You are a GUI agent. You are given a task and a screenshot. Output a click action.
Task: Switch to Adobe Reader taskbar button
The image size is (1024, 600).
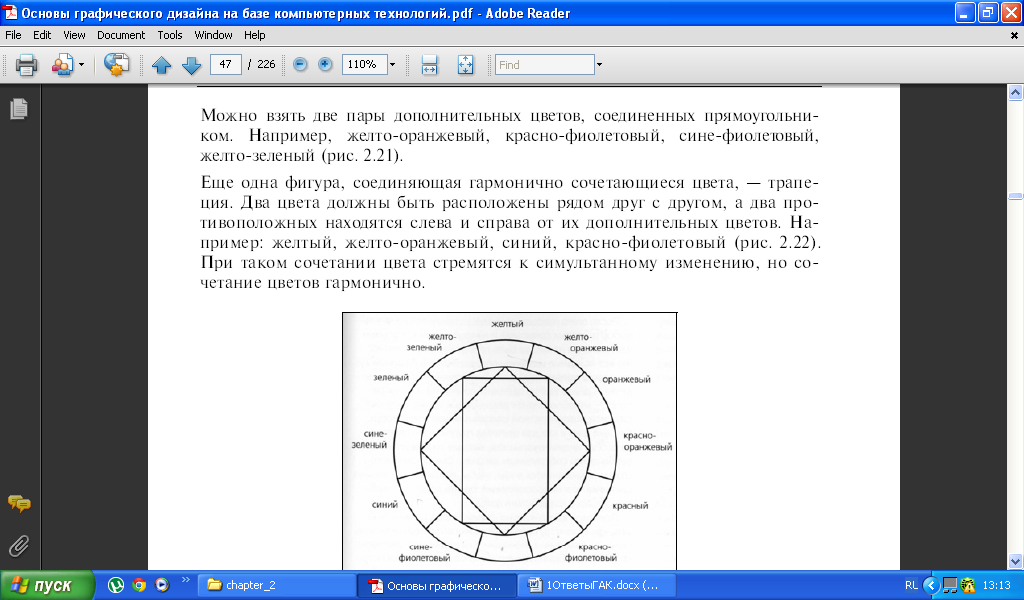click(x=437, y=586)
